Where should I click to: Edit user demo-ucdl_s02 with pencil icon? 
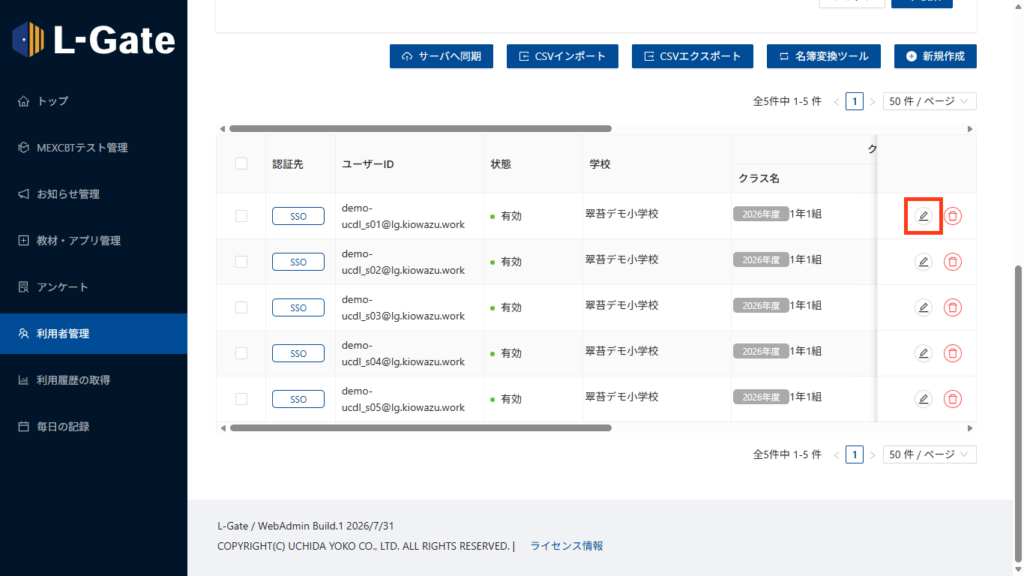pyautogui.click(x=923, y=262)
